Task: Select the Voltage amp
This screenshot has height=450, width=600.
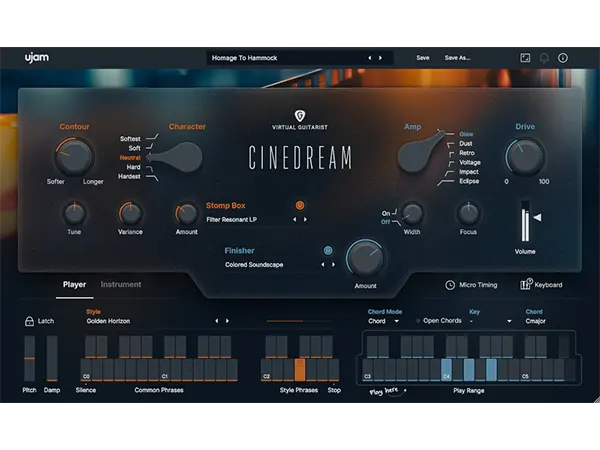Action: 470,163
